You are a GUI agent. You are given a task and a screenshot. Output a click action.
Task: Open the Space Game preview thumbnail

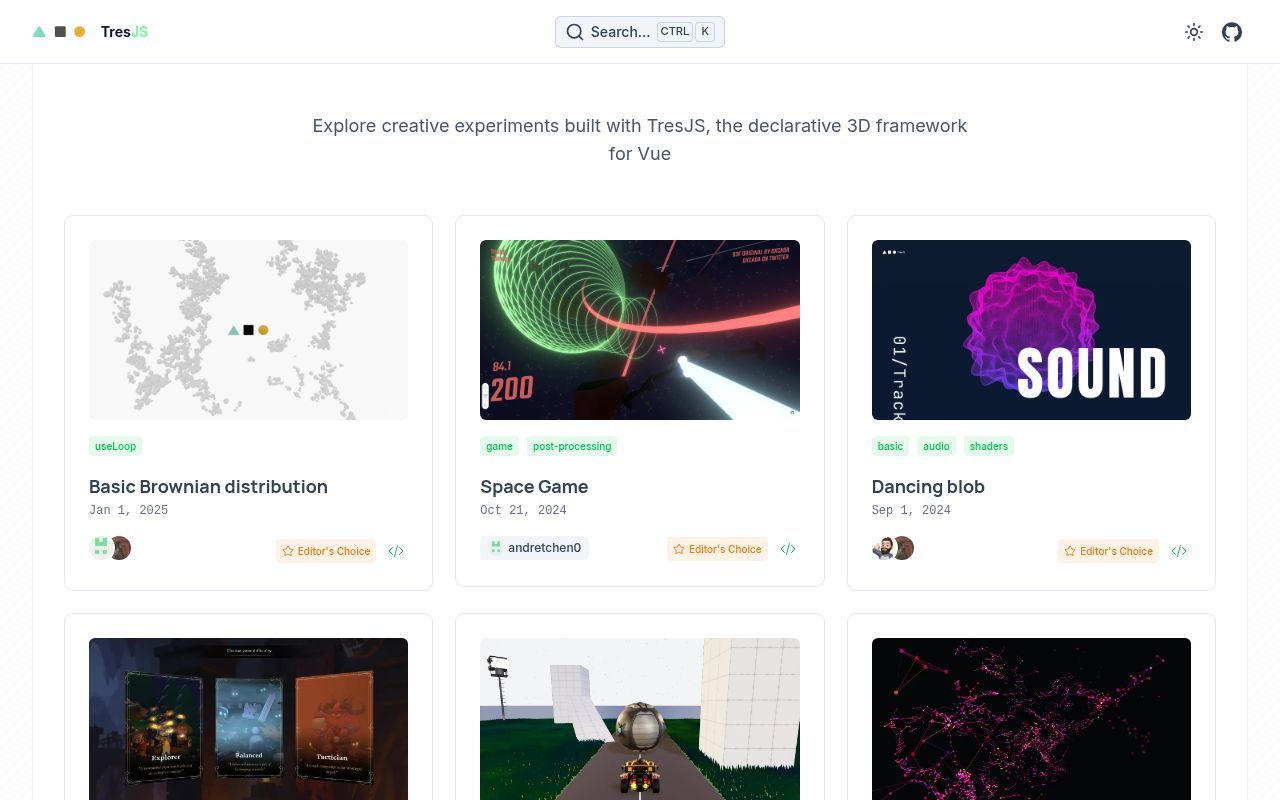640,330
